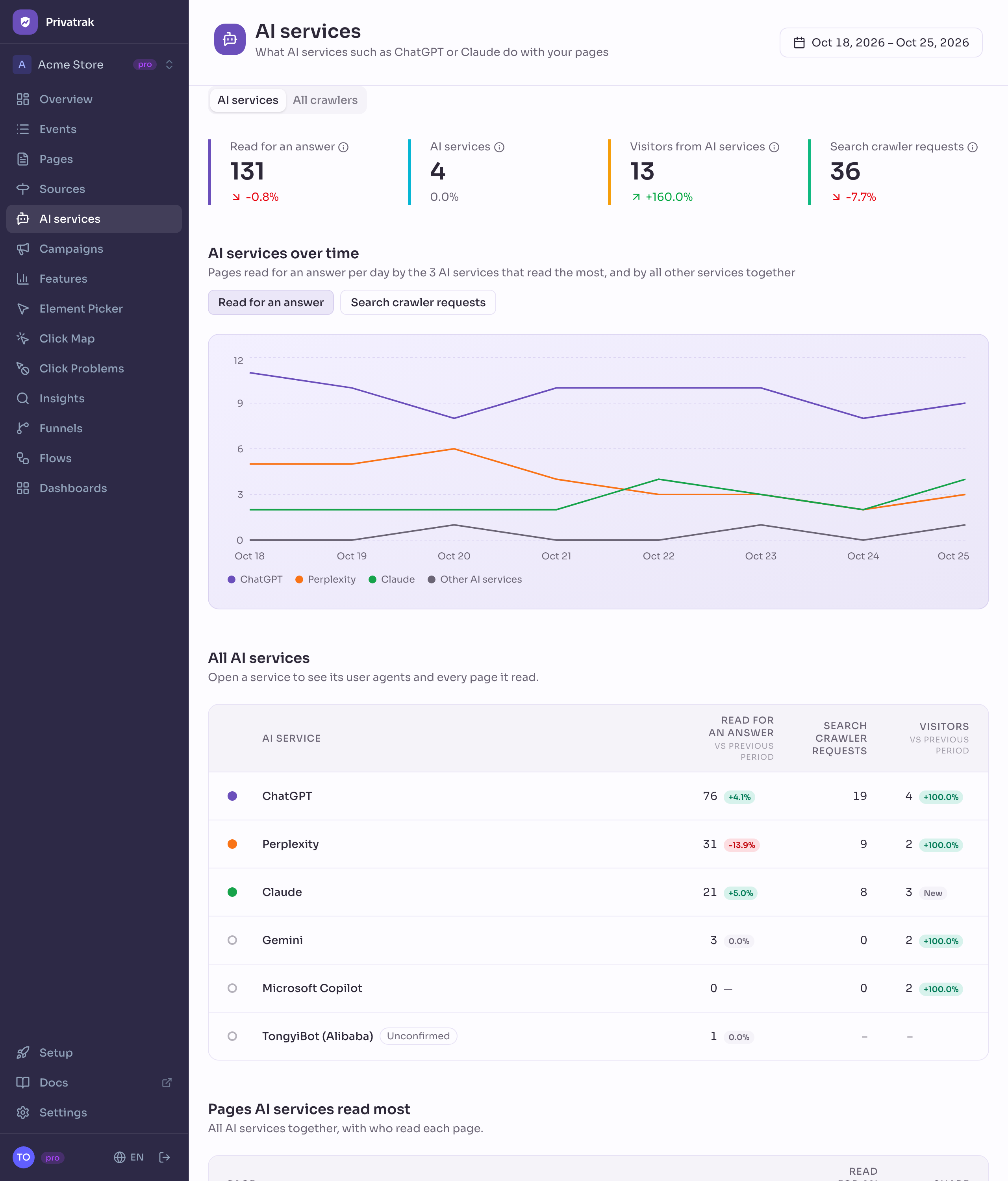Click the Pages document icon

23,159
